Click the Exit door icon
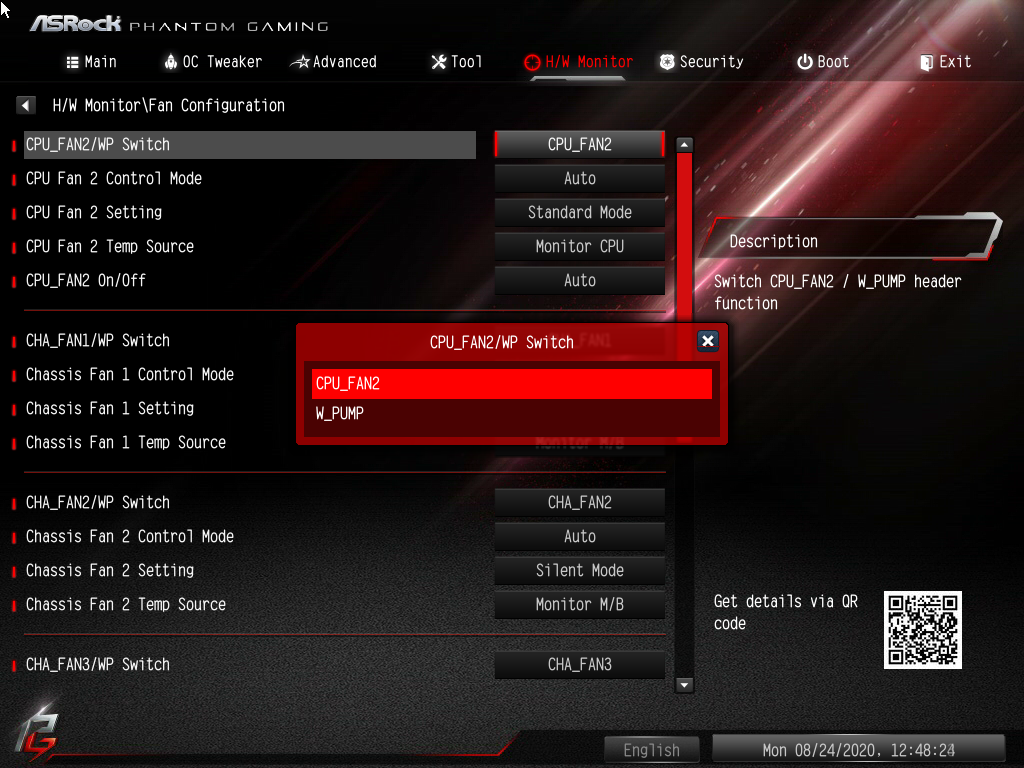The height and width of the screenshot is (768, 1024). (x=926, y=62)
